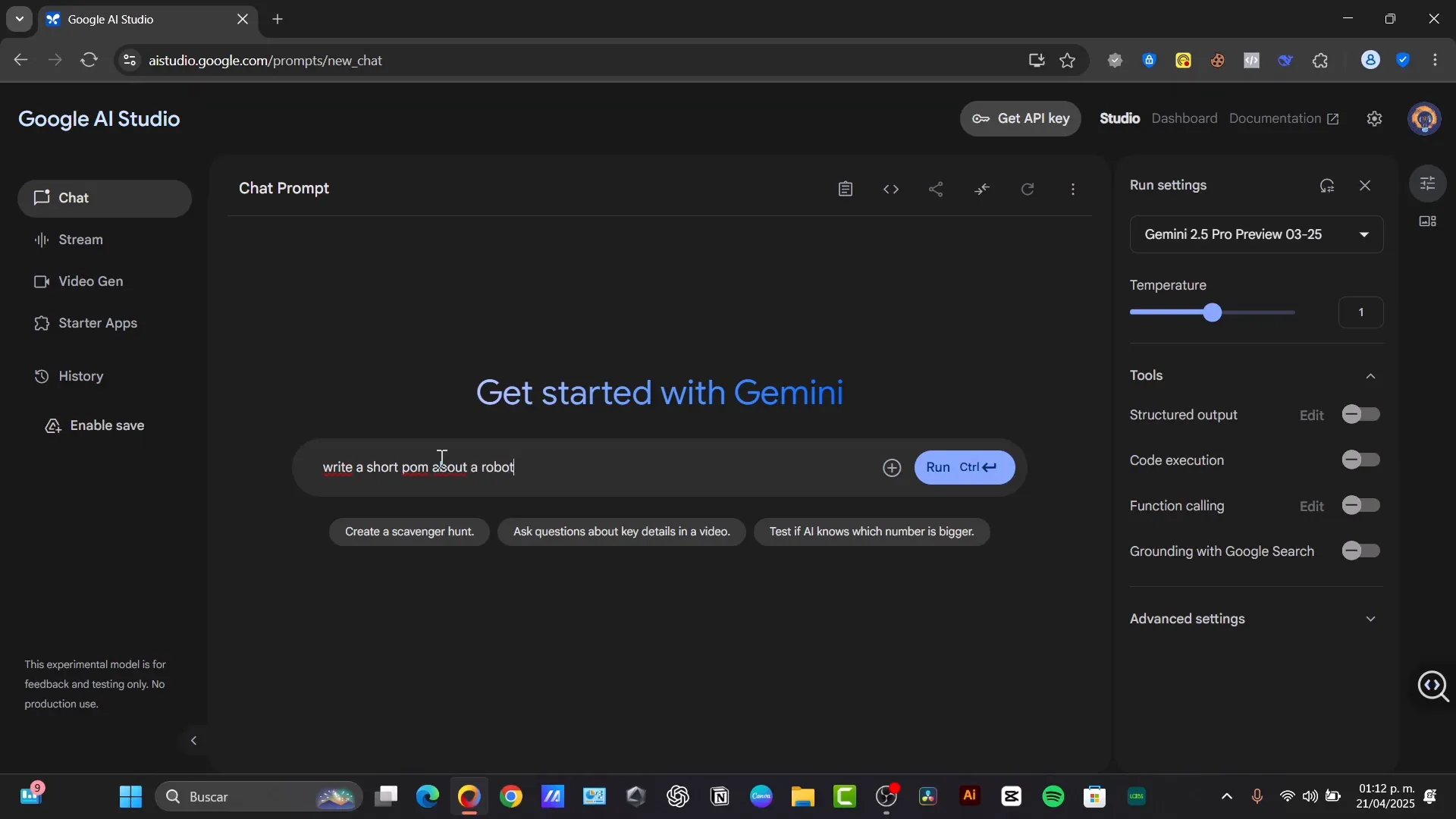Expand Advanced settings
1456x819 pixels.
pyautogui.click(x=1370, y=619)
